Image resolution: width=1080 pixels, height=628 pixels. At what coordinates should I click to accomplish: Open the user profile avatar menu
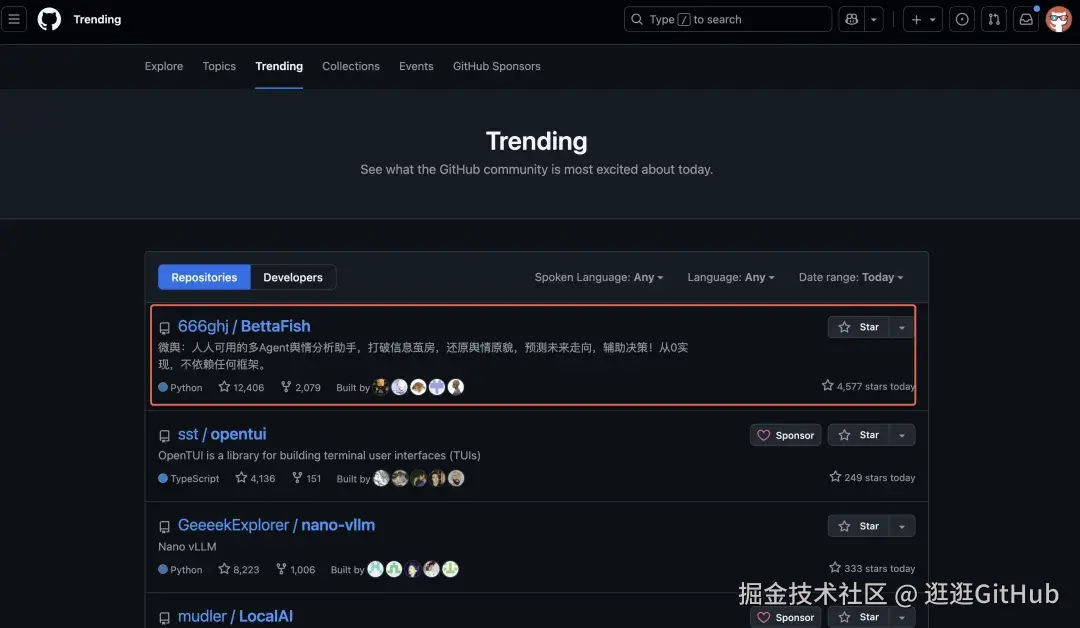click(1058, 19)
